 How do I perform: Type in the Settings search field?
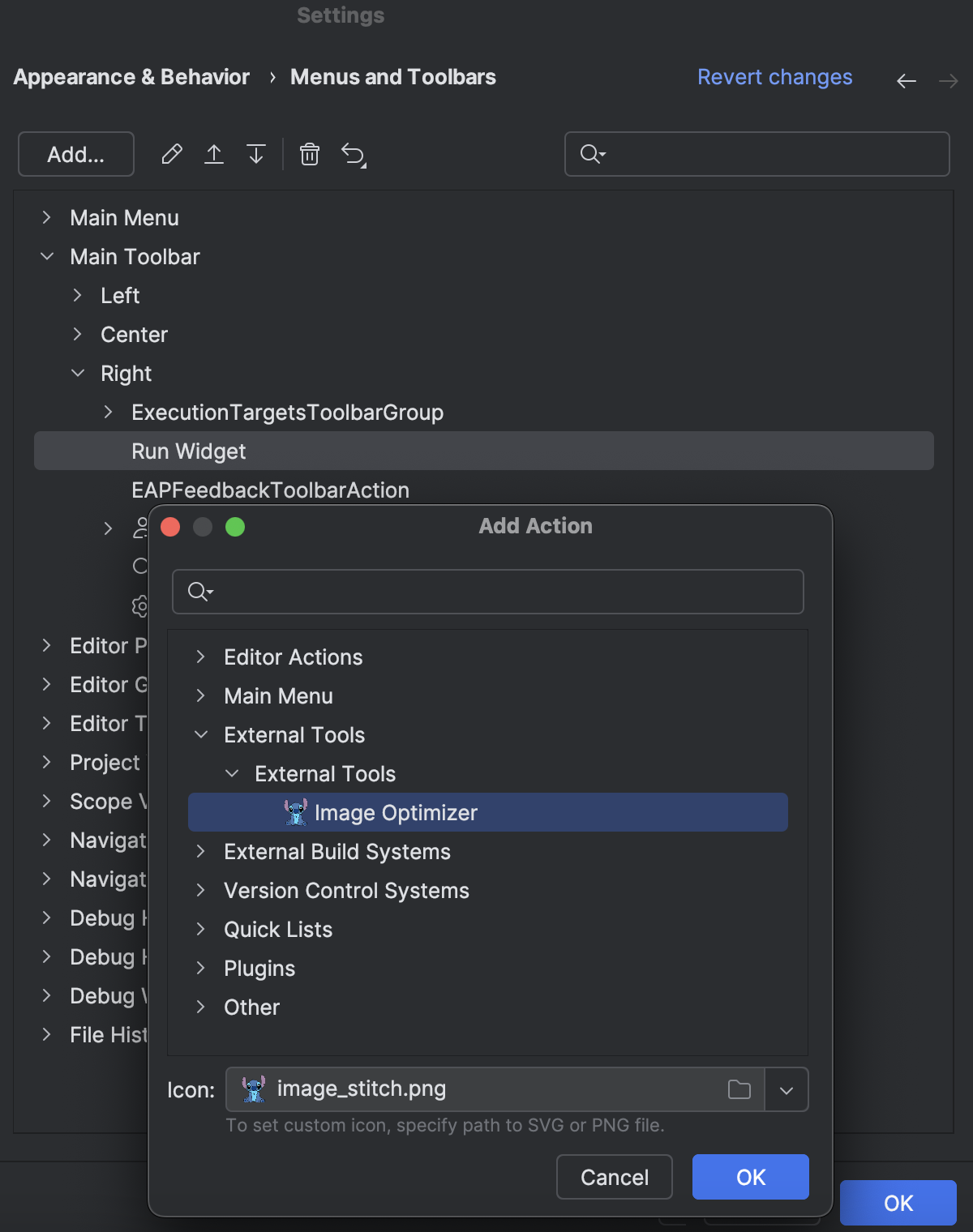click(757, 154)
